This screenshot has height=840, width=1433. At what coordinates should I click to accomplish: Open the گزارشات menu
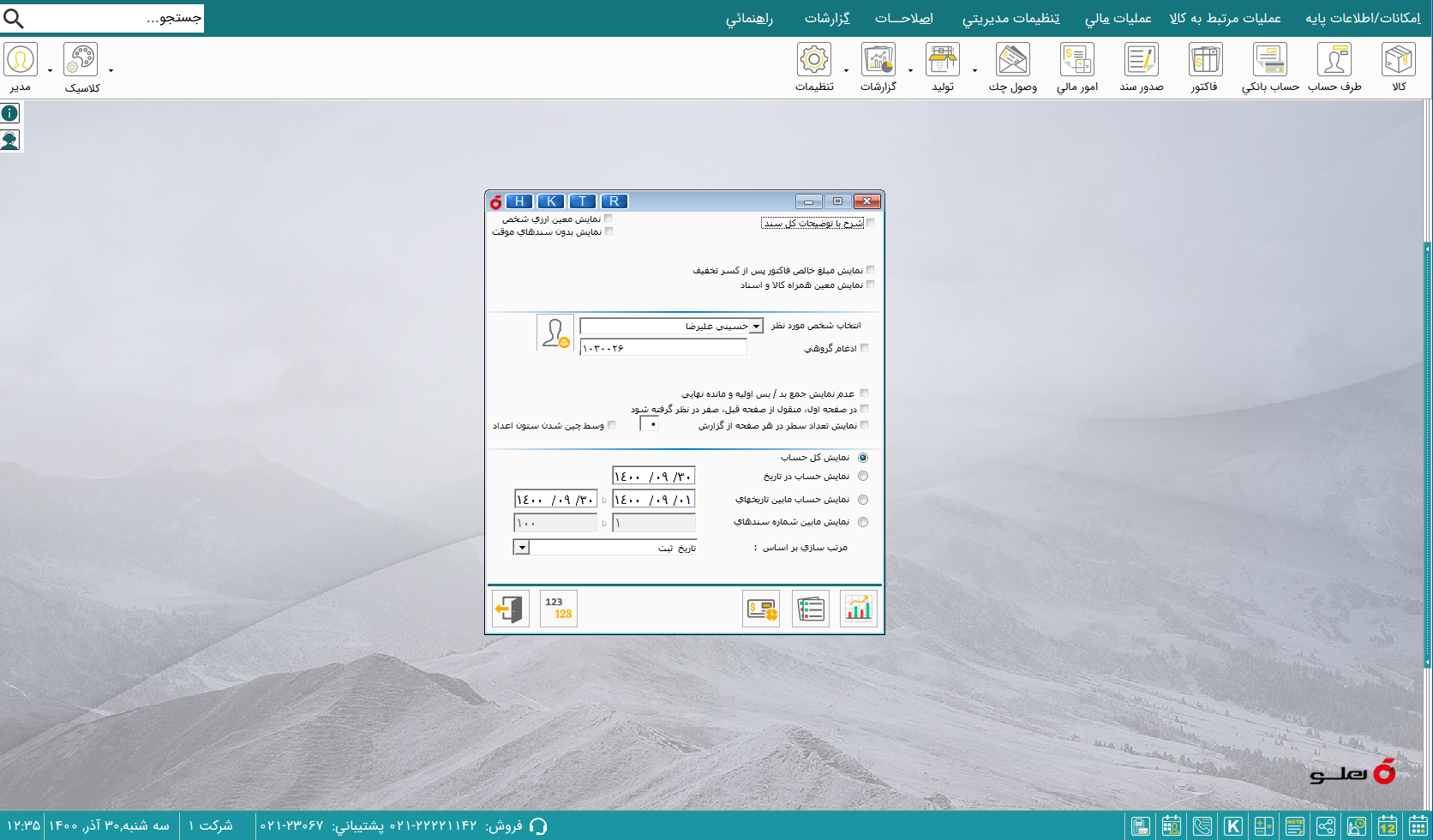(x=827, y=18)
